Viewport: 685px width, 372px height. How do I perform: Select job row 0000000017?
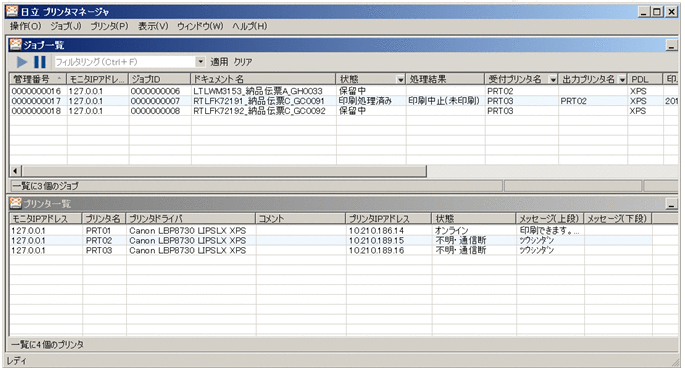point(343,101)
